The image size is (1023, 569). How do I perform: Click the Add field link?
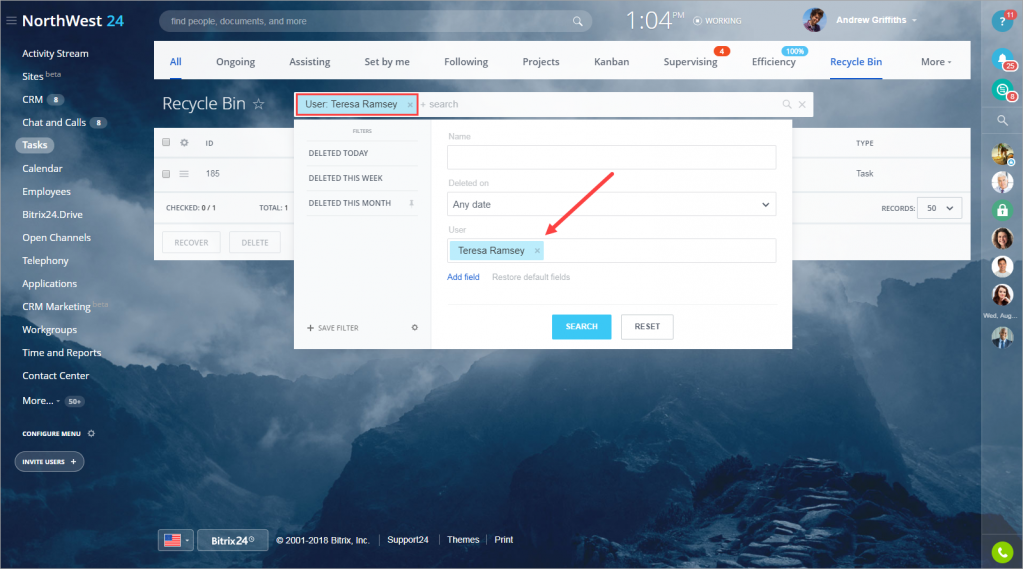coord(463,277)
